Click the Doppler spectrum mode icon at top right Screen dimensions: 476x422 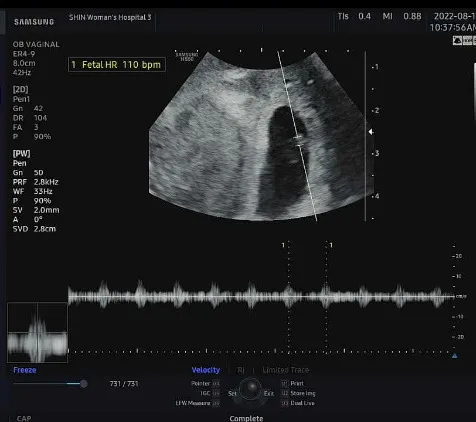coord(468,41)
